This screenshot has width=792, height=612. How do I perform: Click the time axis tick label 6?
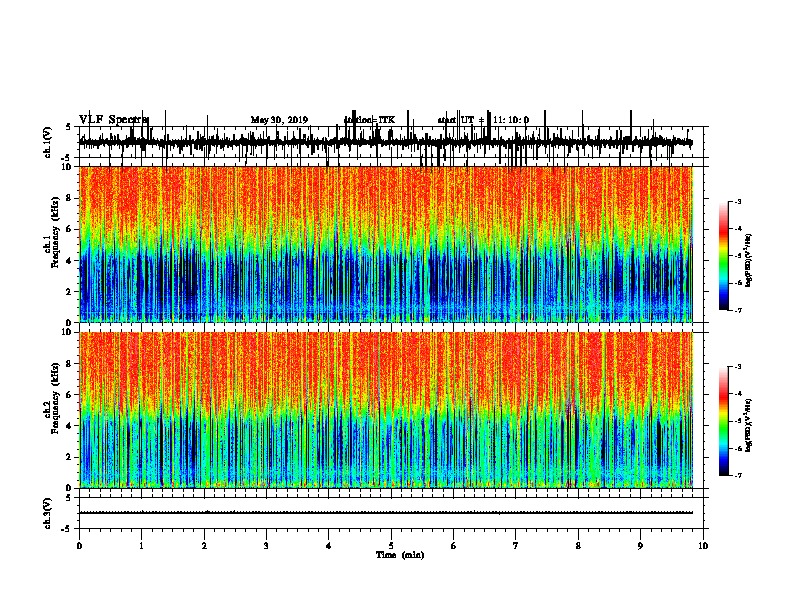pos(454,546)
